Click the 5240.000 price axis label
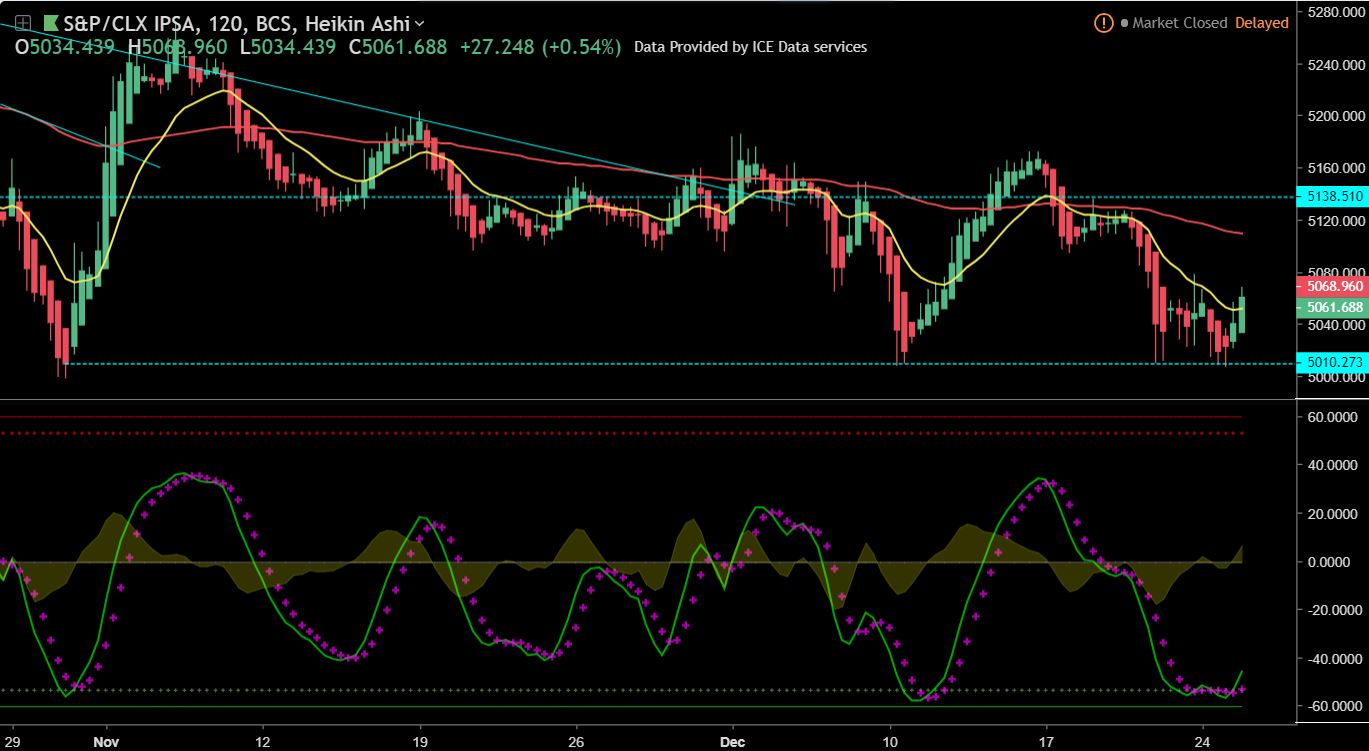Viewport: 1369px width, 751px height. [x=1336, y=64]
